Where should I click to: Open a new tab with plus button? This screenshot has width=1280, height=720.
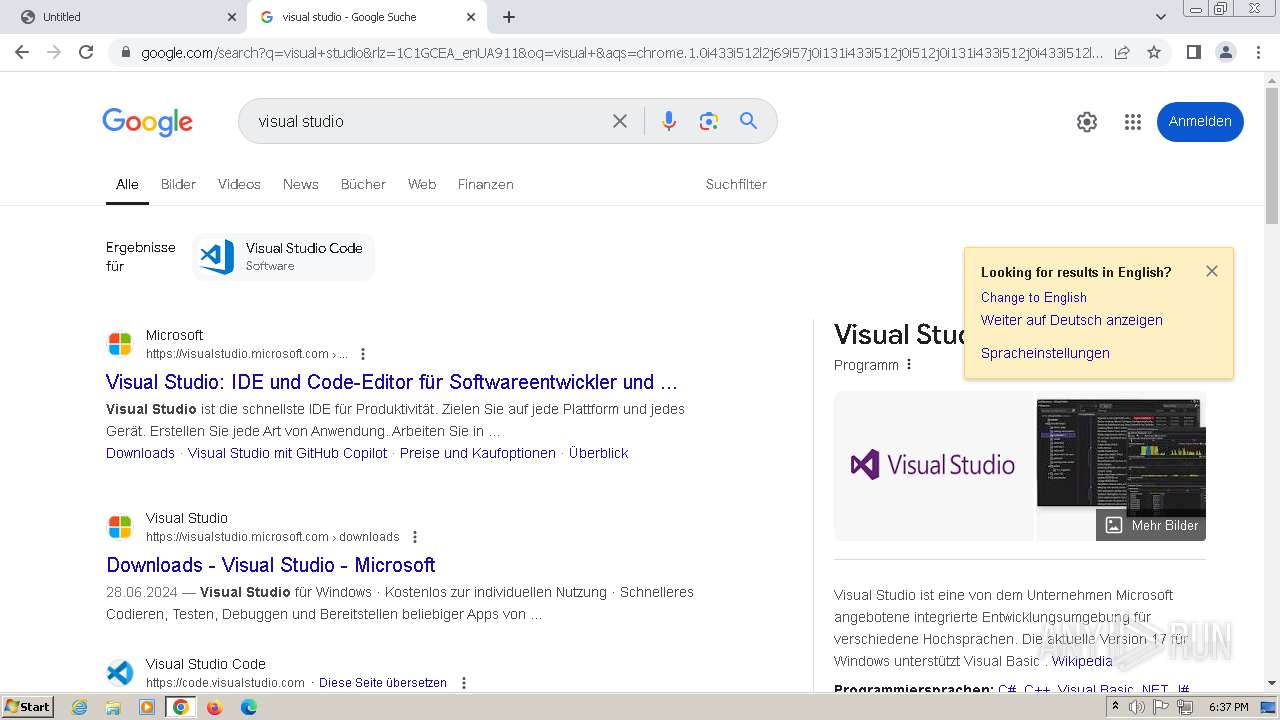click(x=508, y=17)
